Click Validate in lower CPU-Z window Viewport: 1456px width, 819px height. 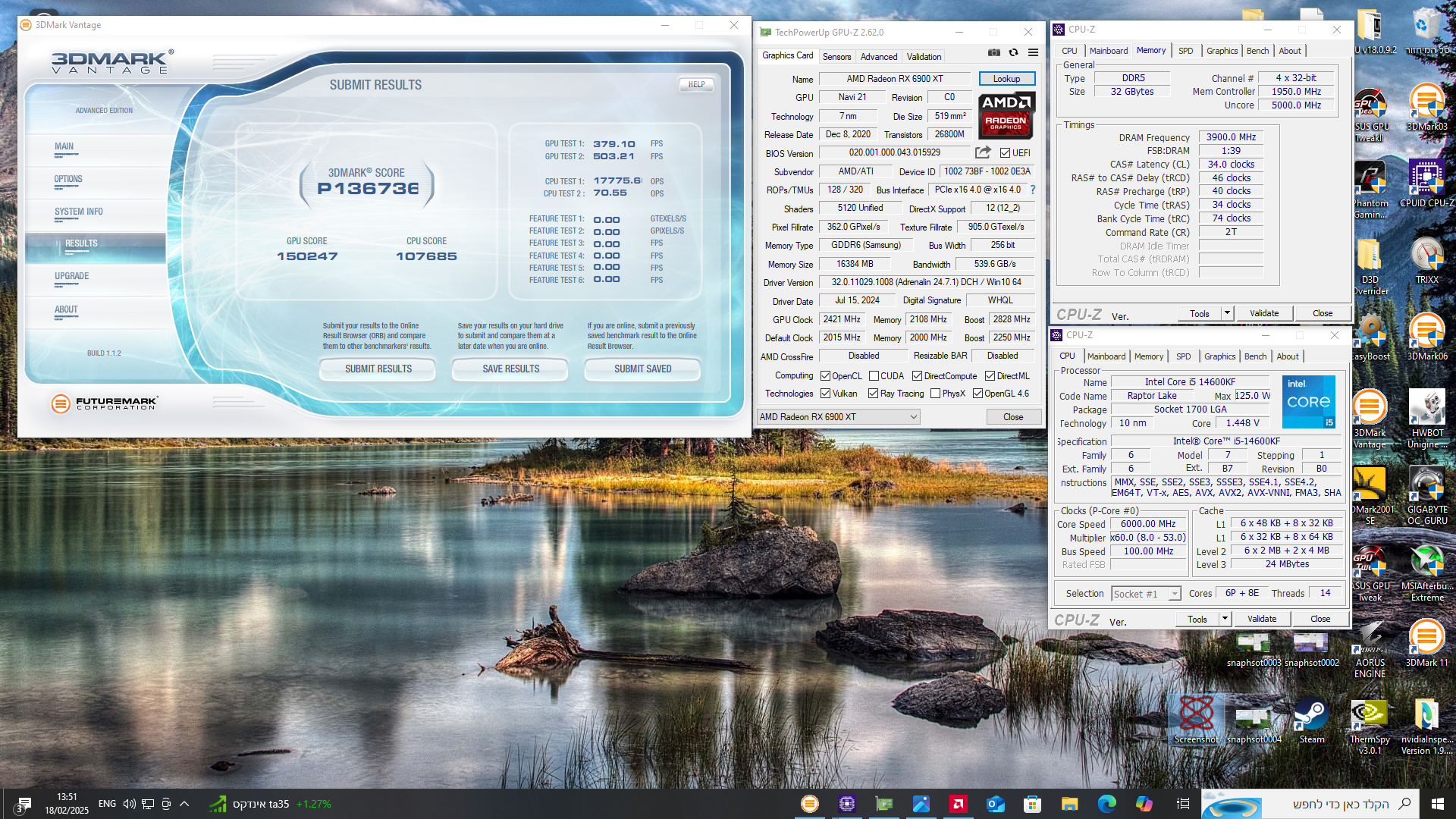pos(1262,619)
